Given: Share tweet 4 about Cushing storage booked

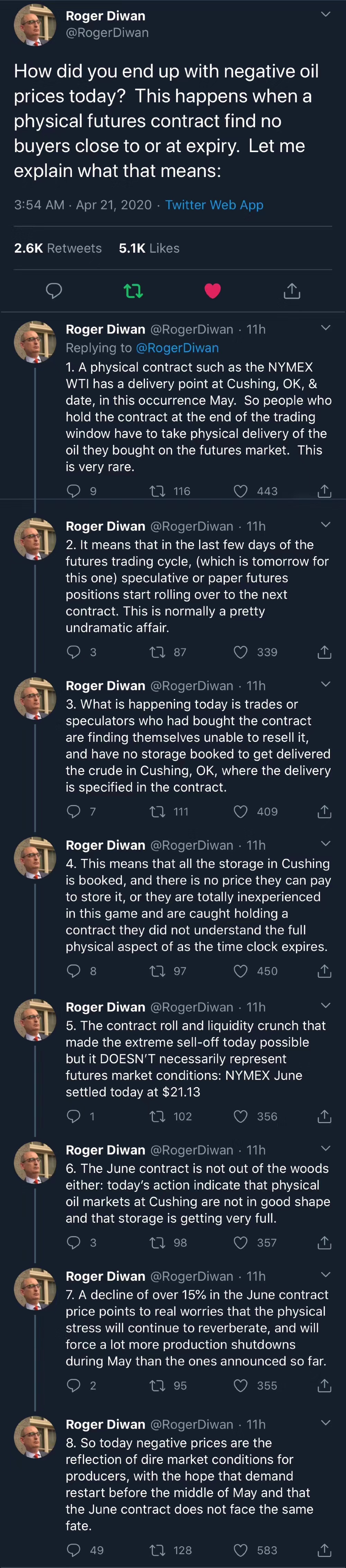Looking at the screenshot, I should (324, 971).
